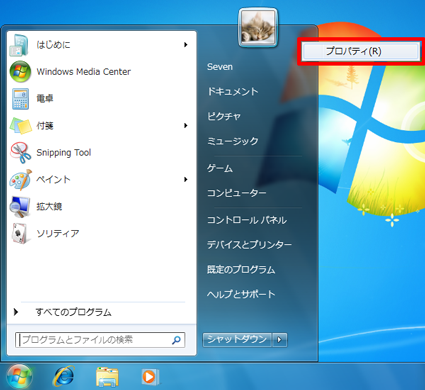Open 既定のプログラム
This screenshot has width=425, height=390.
click(x=241, y=270)
